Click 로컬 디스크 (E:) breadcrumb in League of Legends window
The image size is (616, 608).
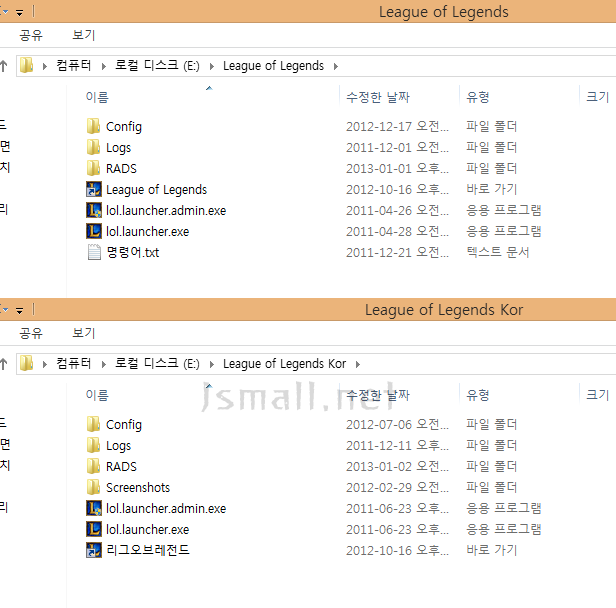click(x=157, y=66)
